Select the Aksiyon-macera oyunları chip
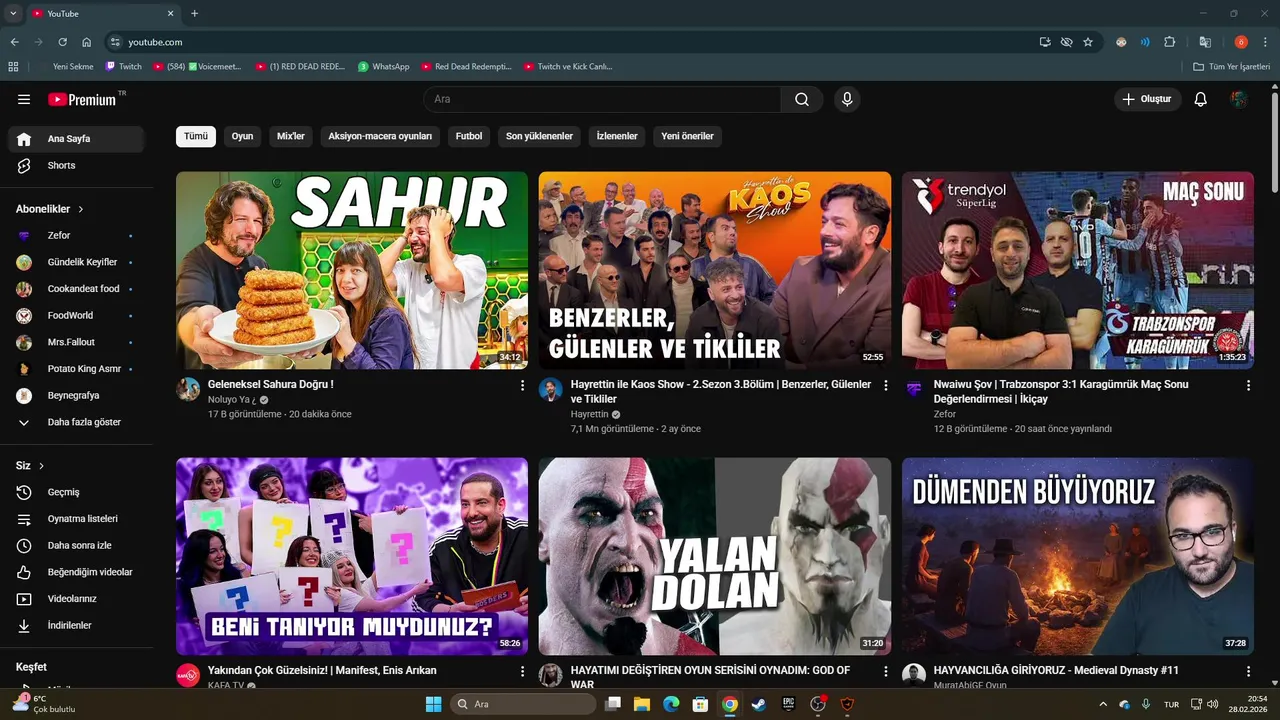1280x720 pixels. pos(380,136)
